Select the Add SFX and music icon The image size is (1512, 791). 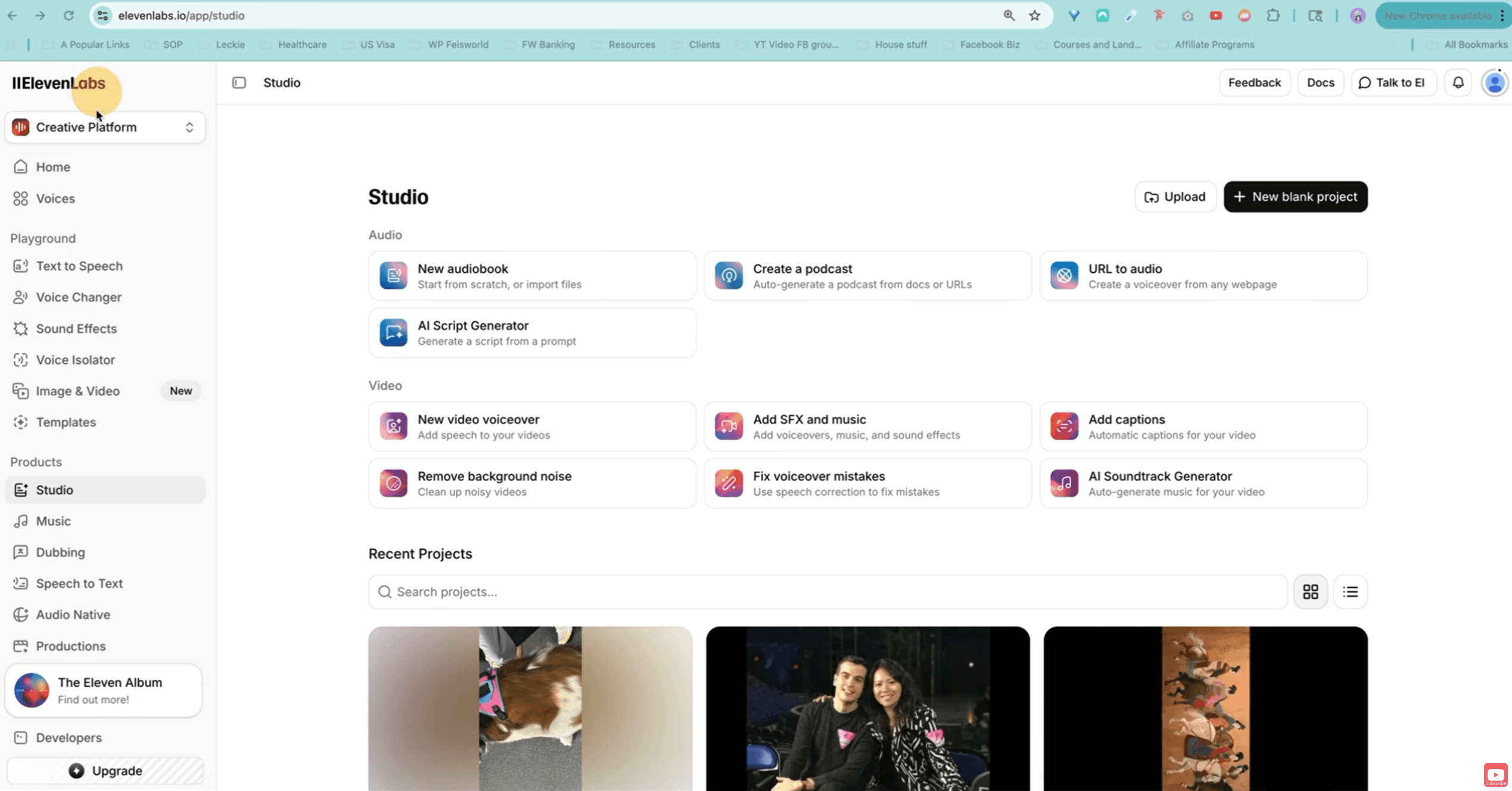click(729, 426)
